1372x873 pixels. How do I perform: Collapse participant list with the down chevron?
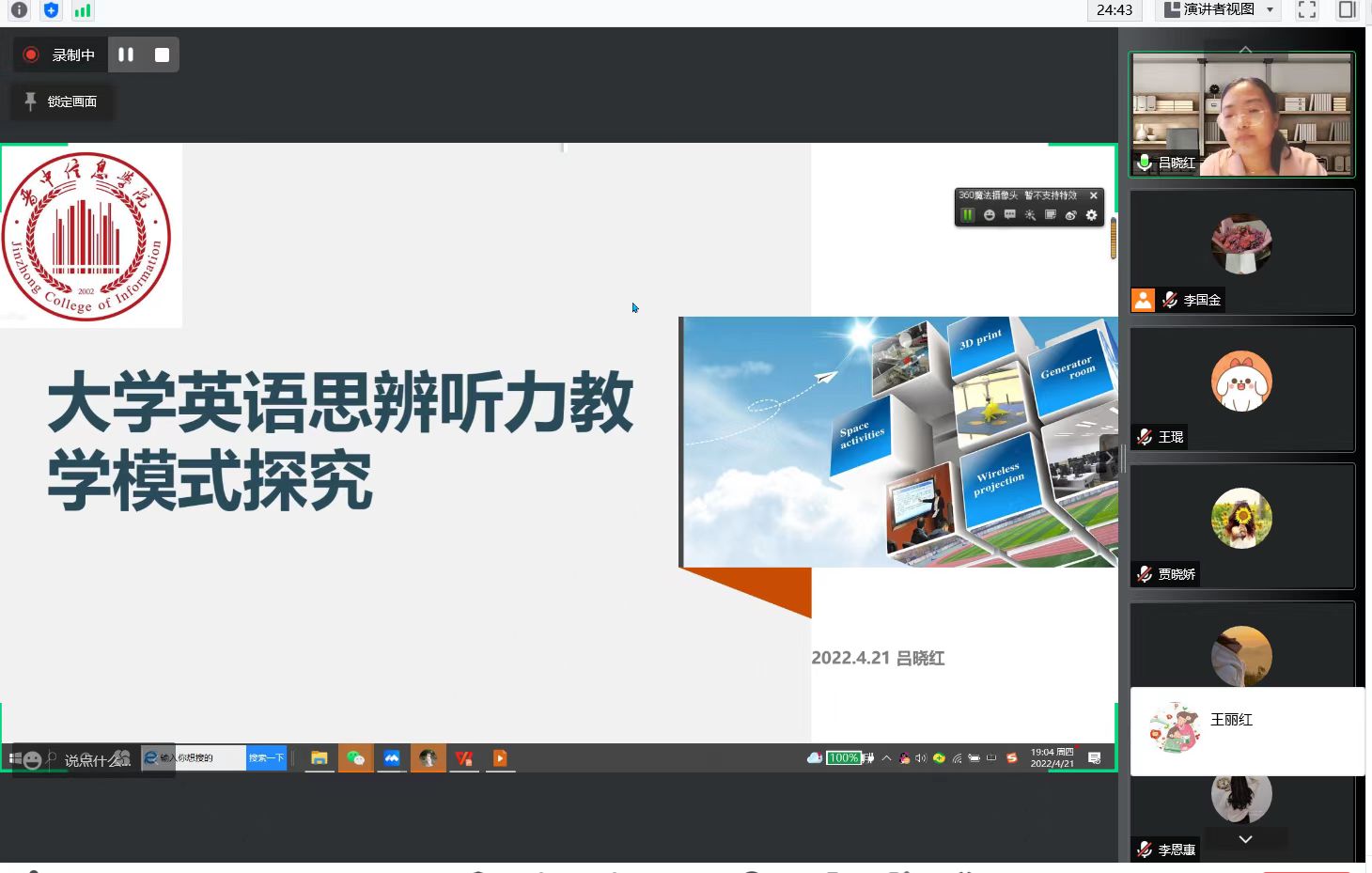pyautogui.click(x=1245, y=838)
